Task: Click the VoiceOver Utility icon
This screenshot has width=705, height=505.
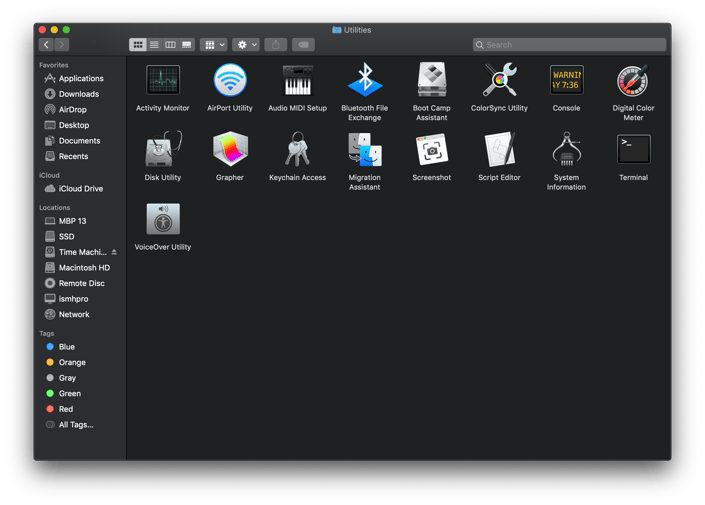Action: (x=163, y=219)
